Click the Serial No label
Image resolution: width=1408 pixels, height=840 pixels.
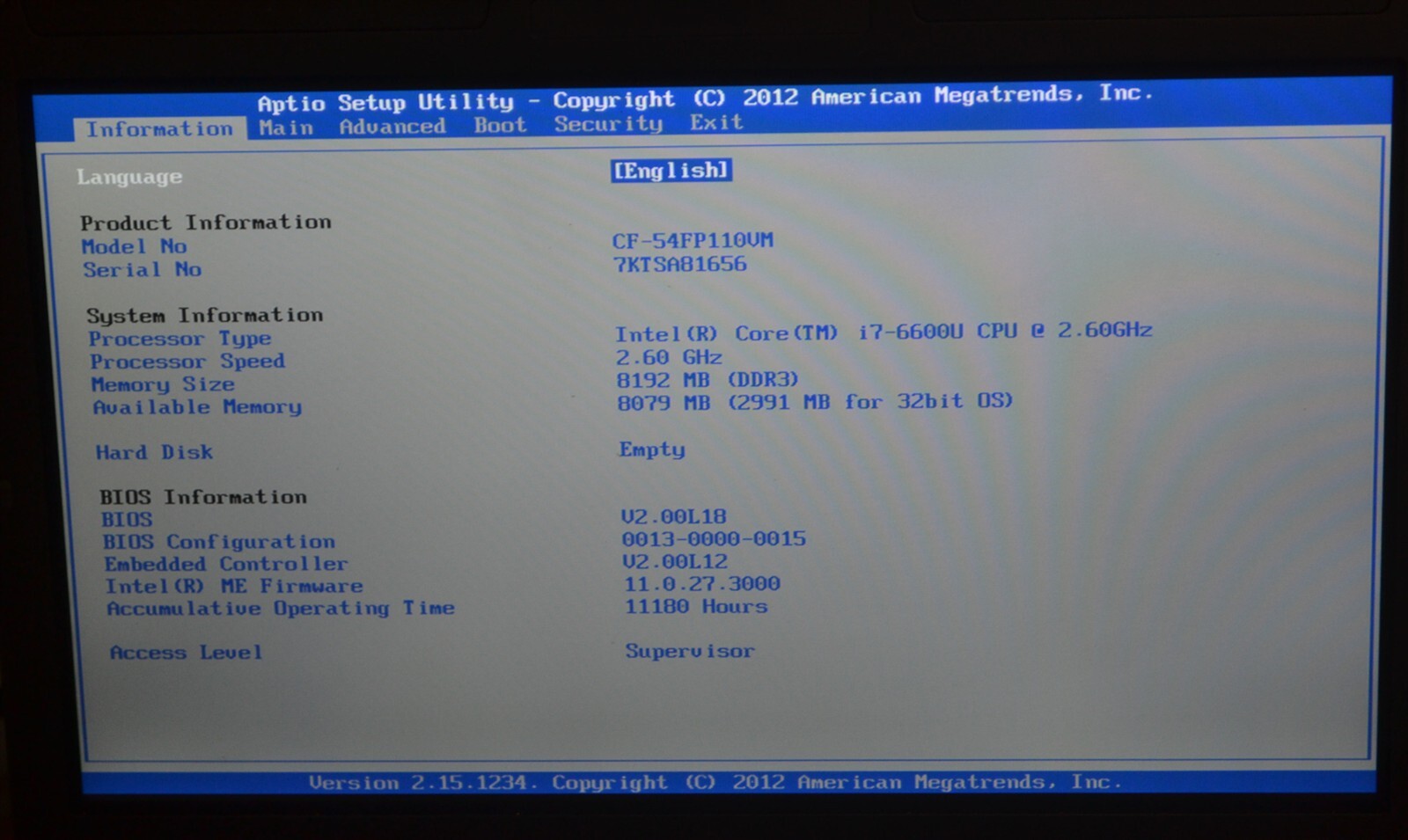143,270
